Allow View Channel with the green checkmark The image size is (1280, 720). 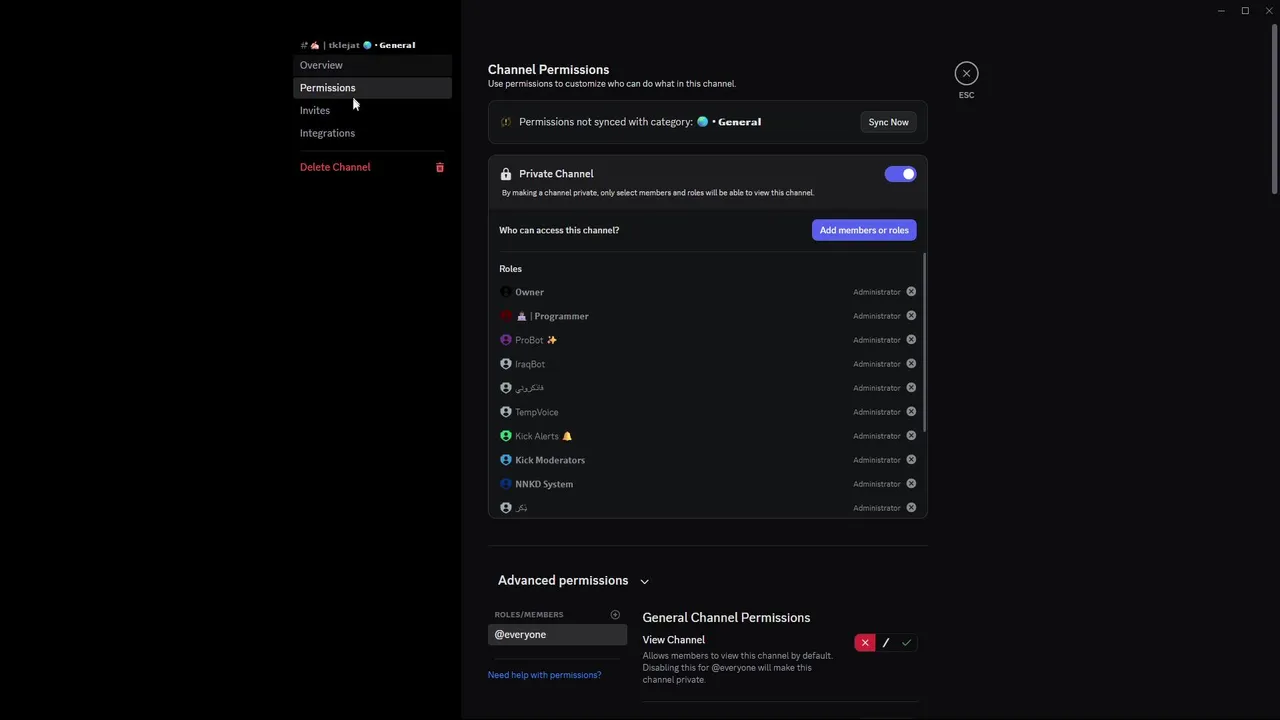pyautogui.click(x=906, y=643)
